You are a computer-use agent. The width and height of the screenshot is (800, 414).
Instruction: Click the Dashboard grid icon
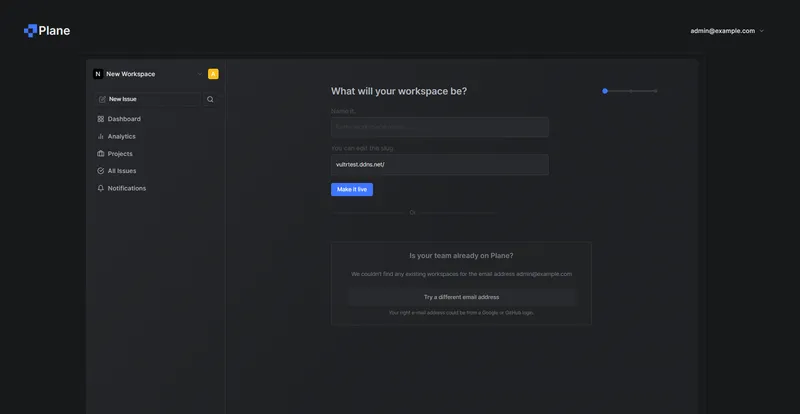click(x=101, y=119)
